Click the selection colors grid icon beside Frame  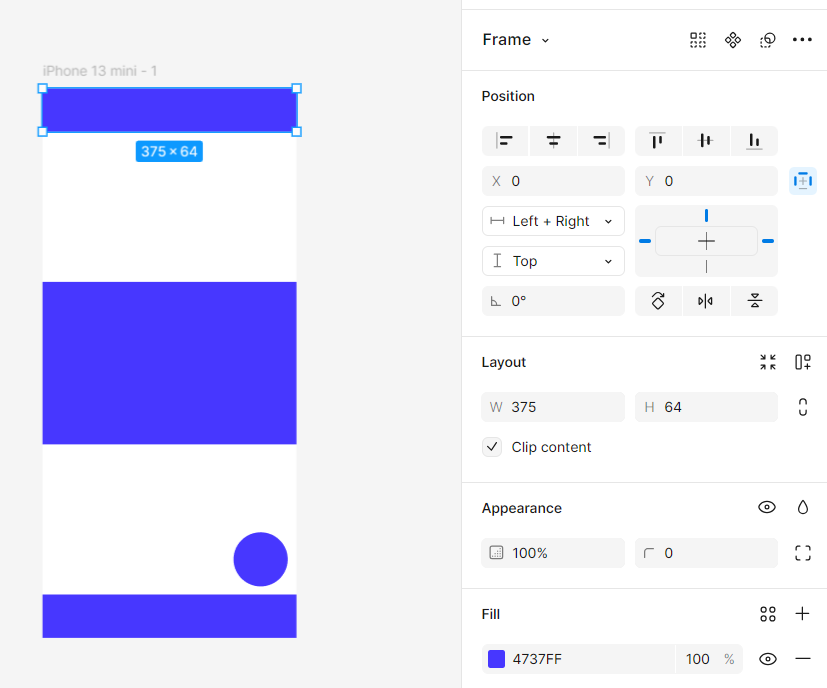(698, 40)
